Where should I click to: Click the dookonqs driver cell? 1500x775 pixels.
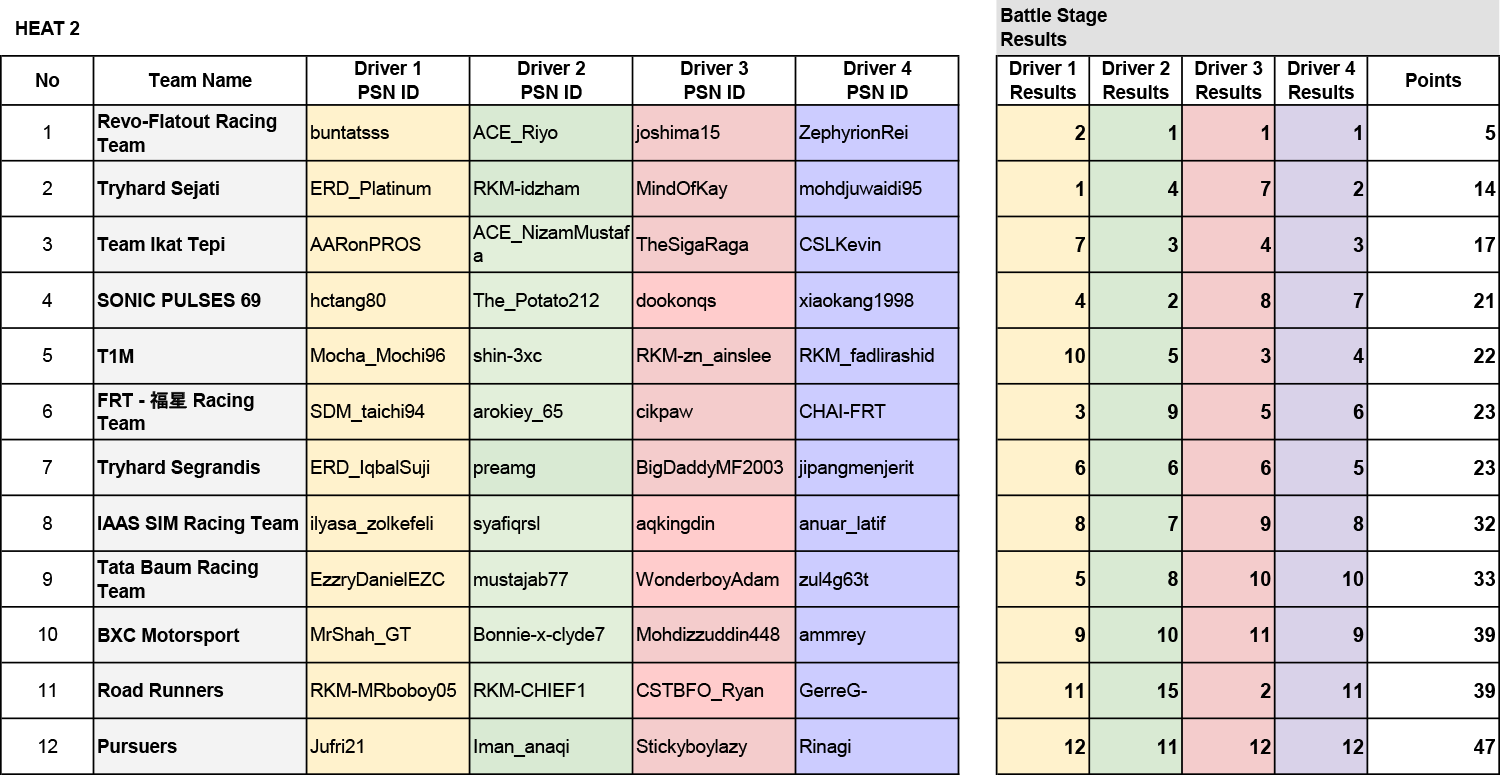coord(714,301)
